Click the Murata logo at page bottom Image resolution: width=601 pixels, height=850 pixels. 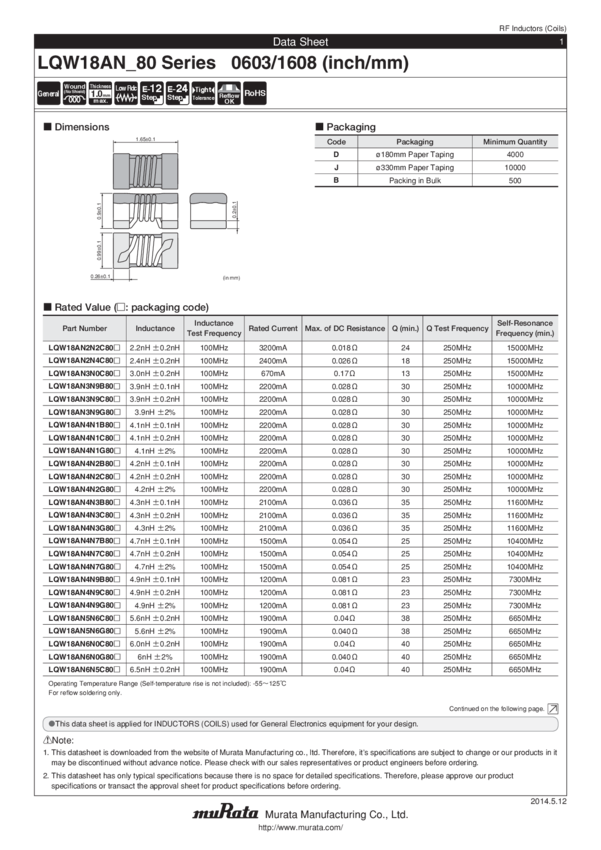[x=225, y=813]
